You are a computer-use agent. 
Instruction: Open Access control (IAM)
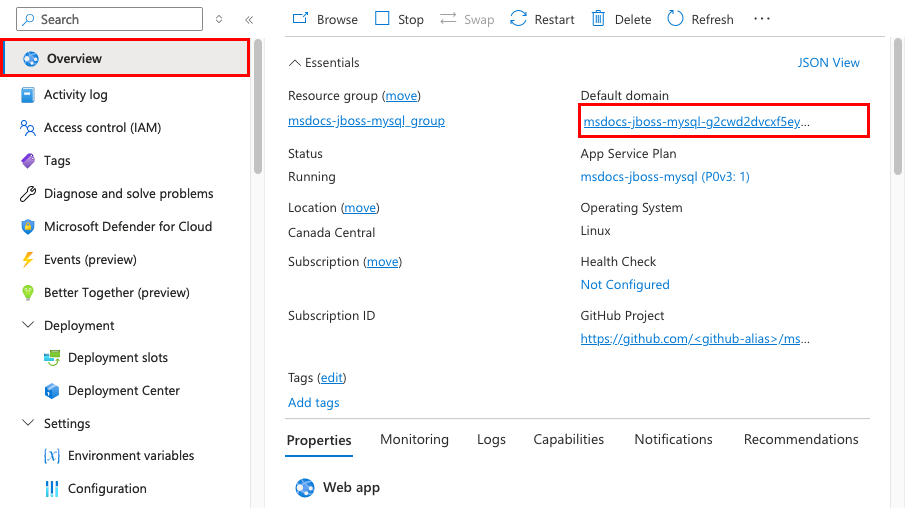pyautogui.click(x=102, y=128)
